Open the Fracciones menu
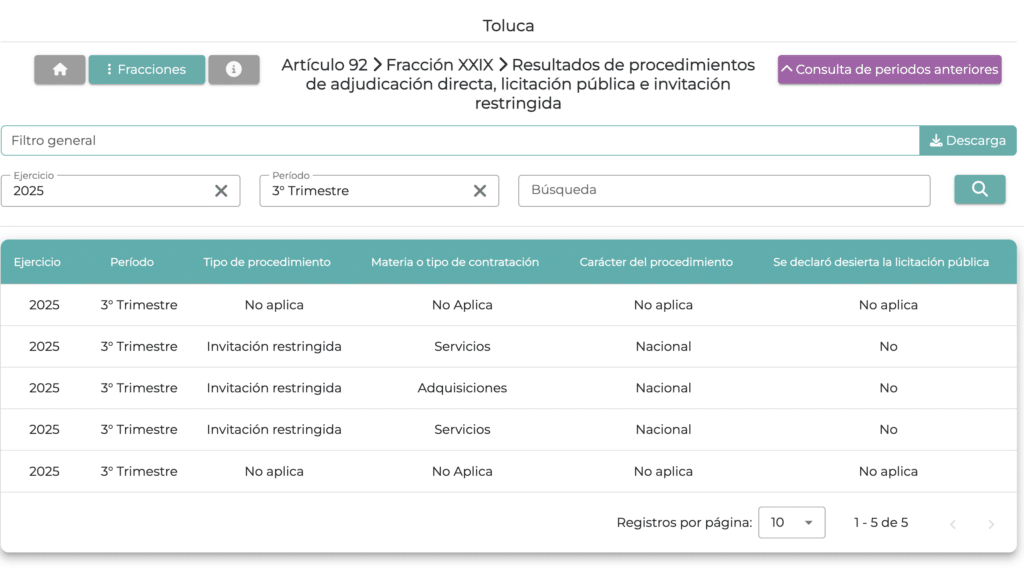1024x570 pixels. [x=147, y=70]
